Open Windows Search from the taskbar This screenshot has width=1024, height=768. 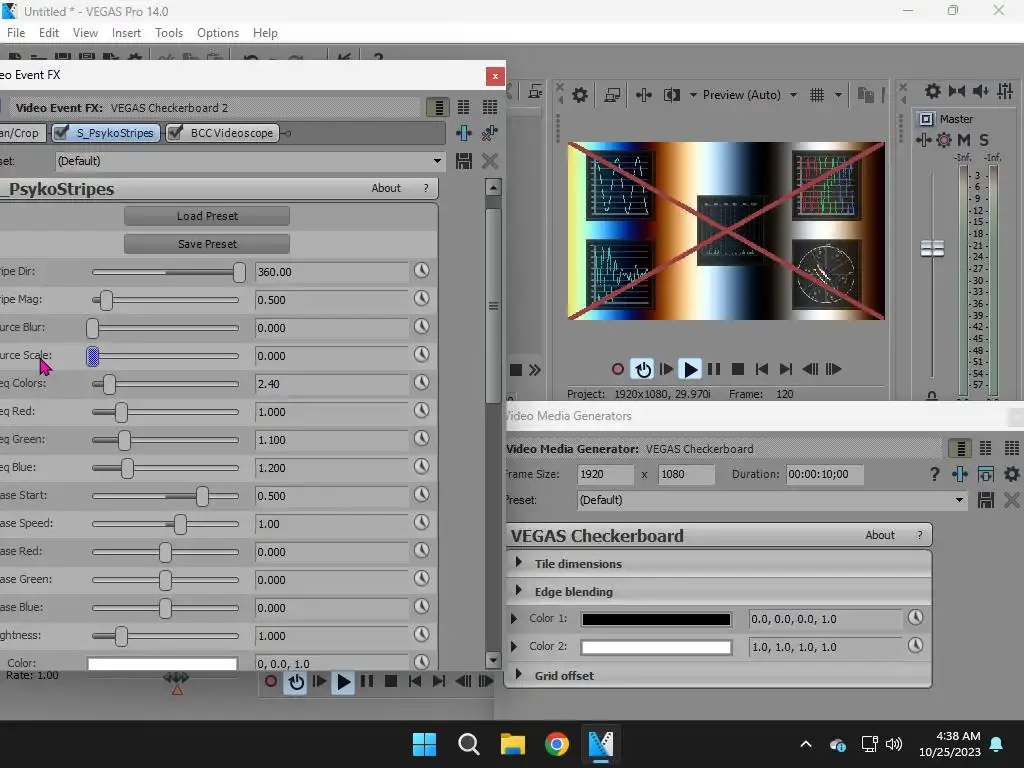point(469,744)
